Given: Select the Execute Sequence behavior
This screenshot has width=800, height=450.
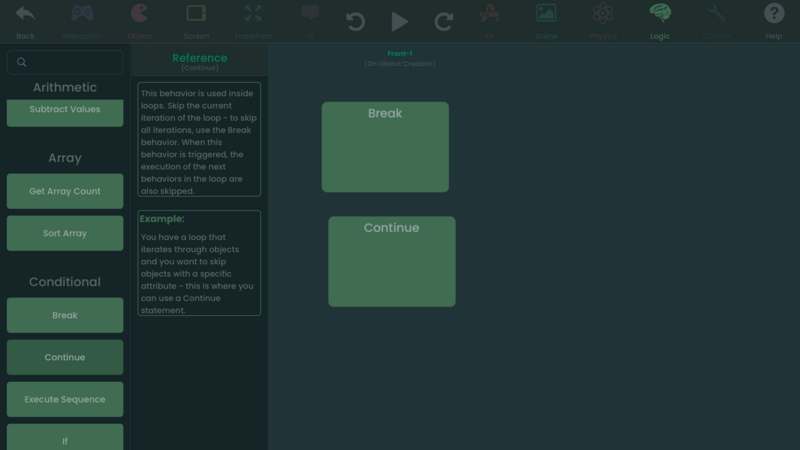Looking at the screenshot, I should pyautogui.click(x=65, y=399).
